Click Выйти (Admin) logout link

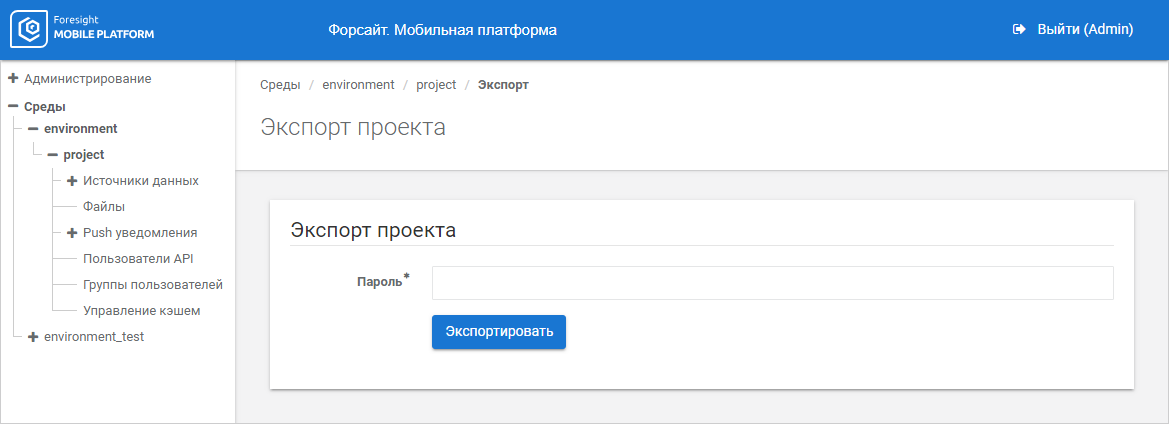pyautogui.click(x=1084, y=30)
